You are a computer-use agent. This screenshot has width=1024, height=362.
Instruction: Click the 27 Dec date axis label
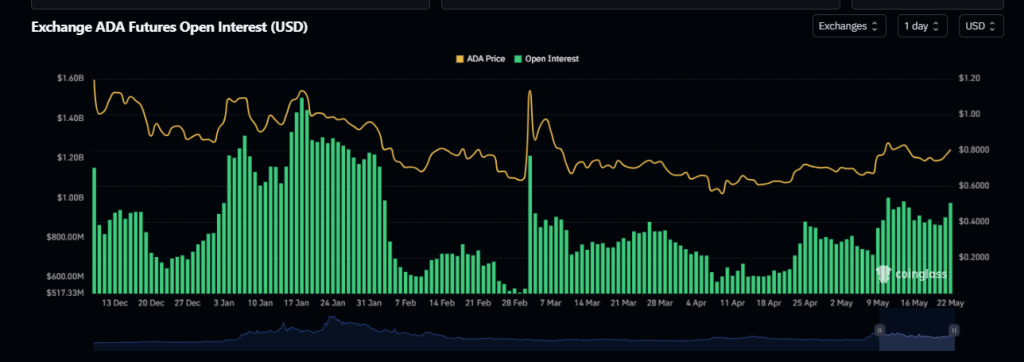click(x=188, y=303)
